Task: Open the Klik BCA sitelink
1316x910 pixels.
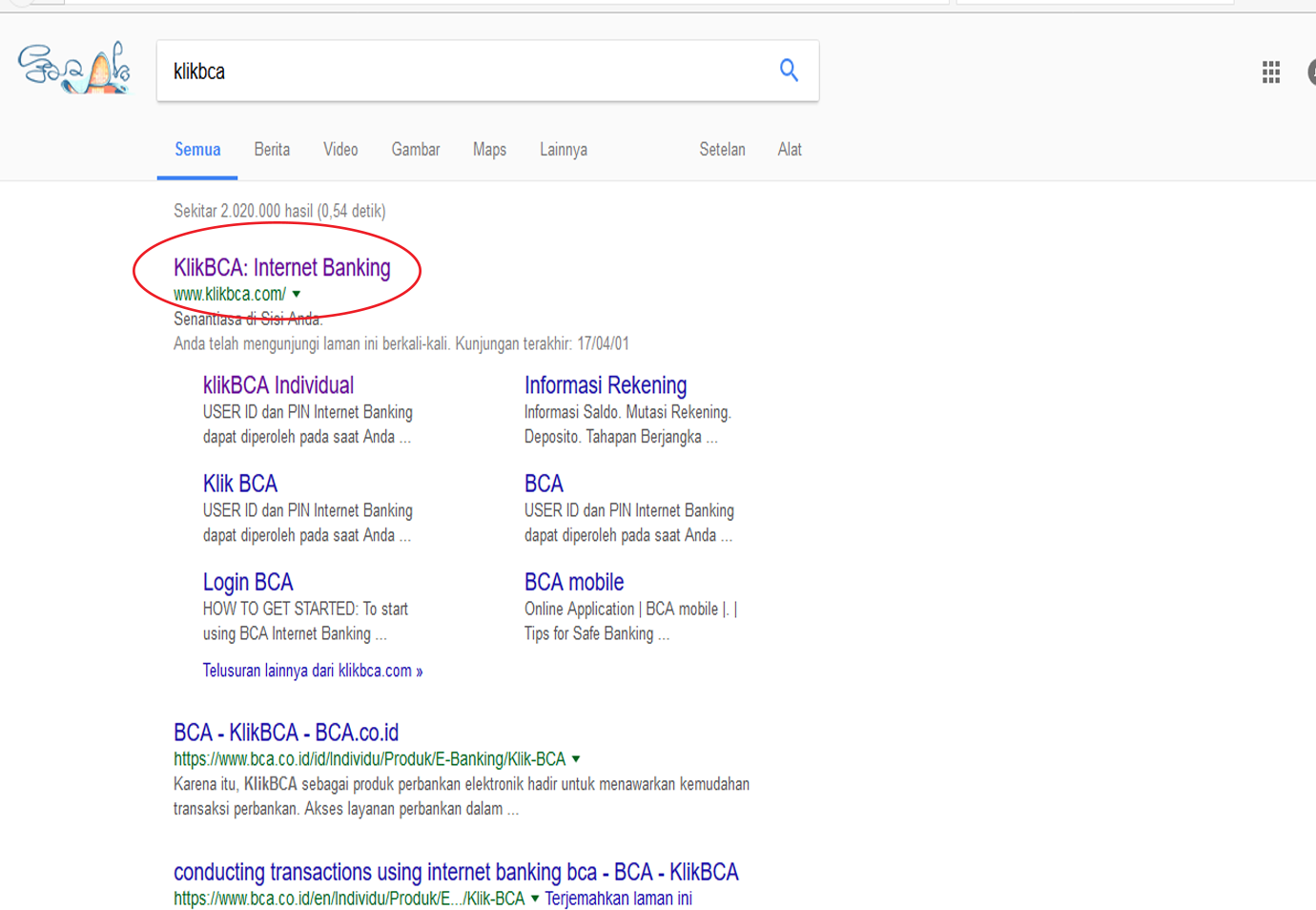Action: tap(240, 484)
